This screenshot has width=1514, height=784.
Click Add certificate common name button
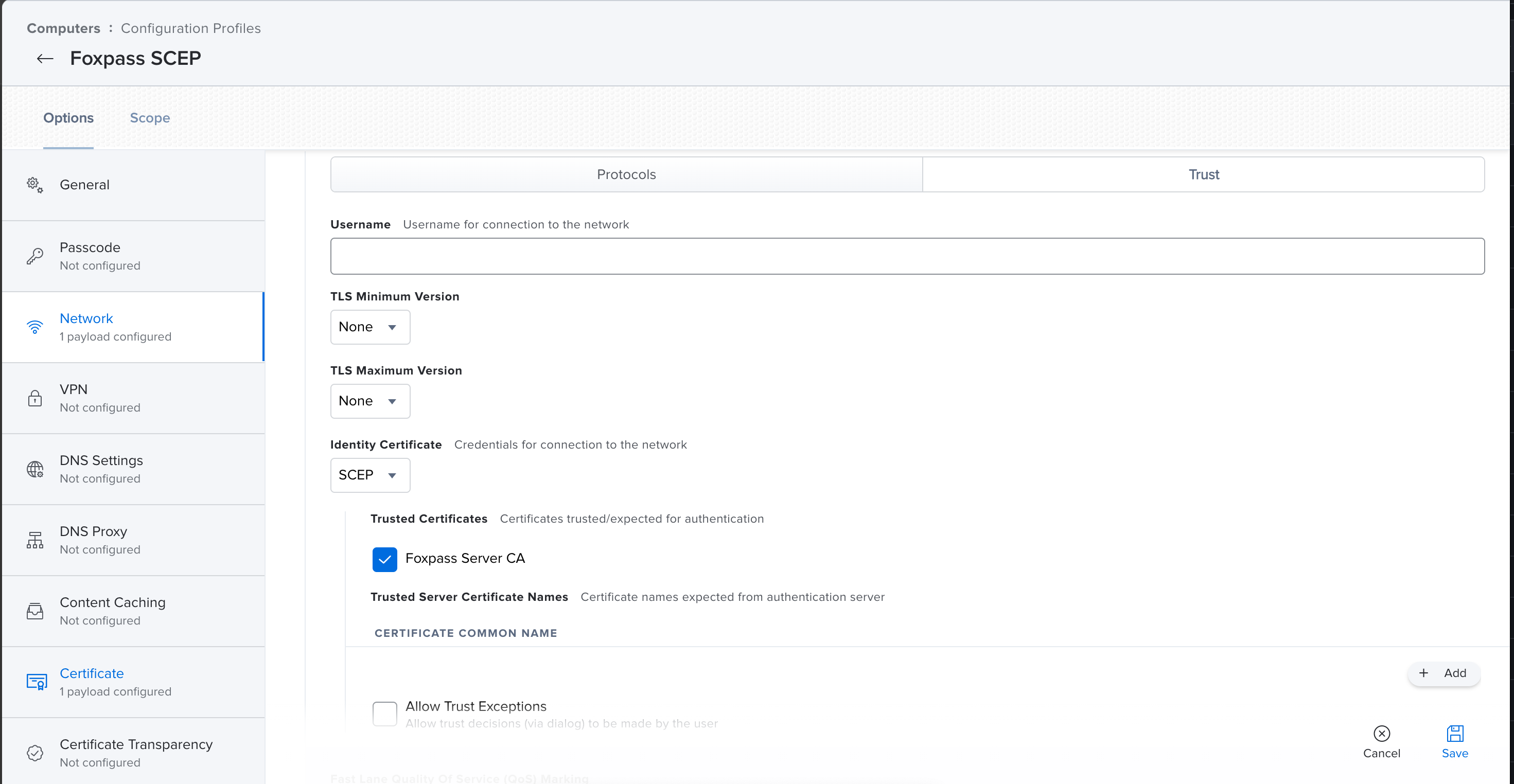(x=1443, y=673)
